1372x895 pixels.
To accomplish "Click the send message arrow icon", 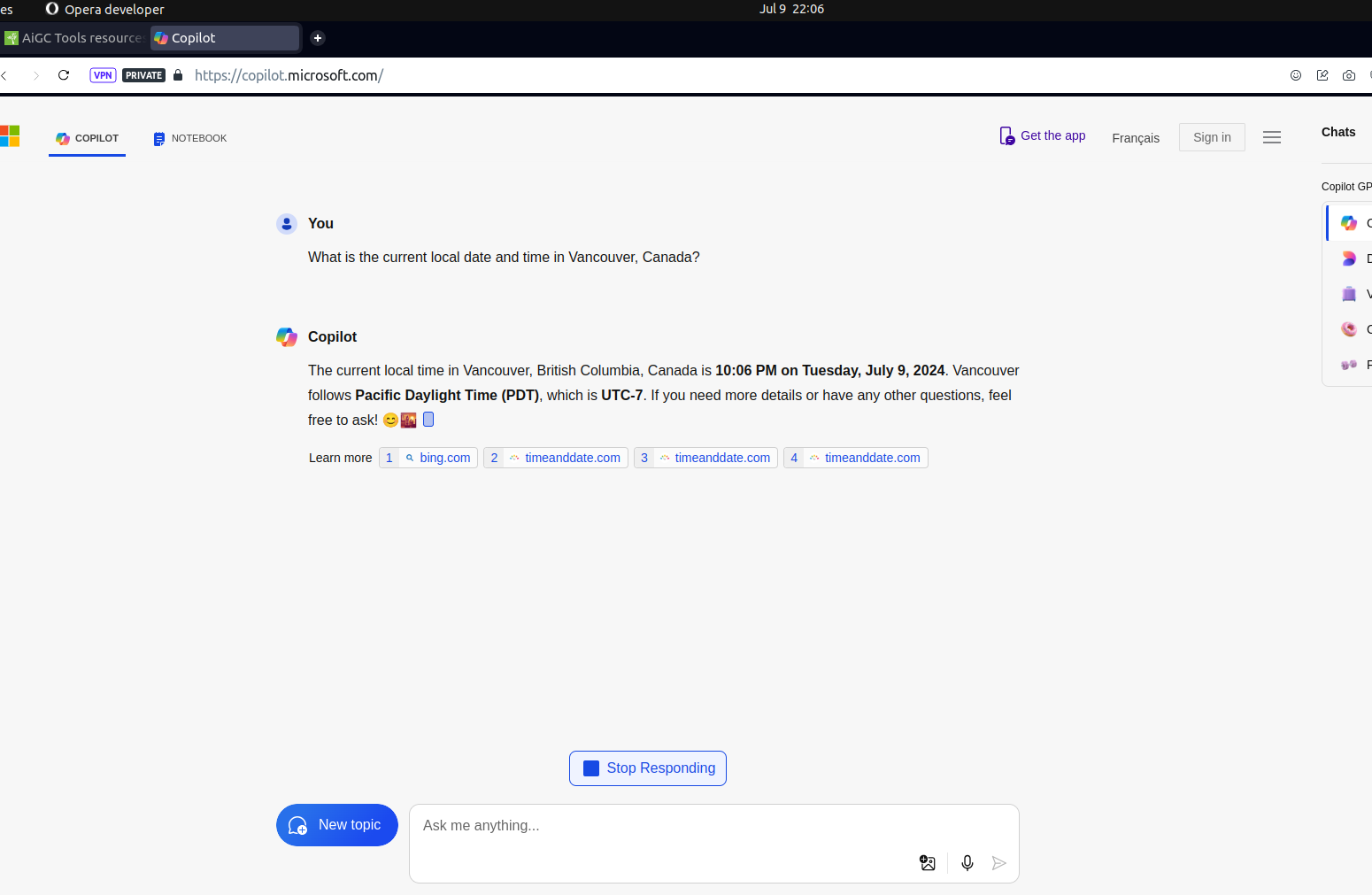I will [999, 863].
